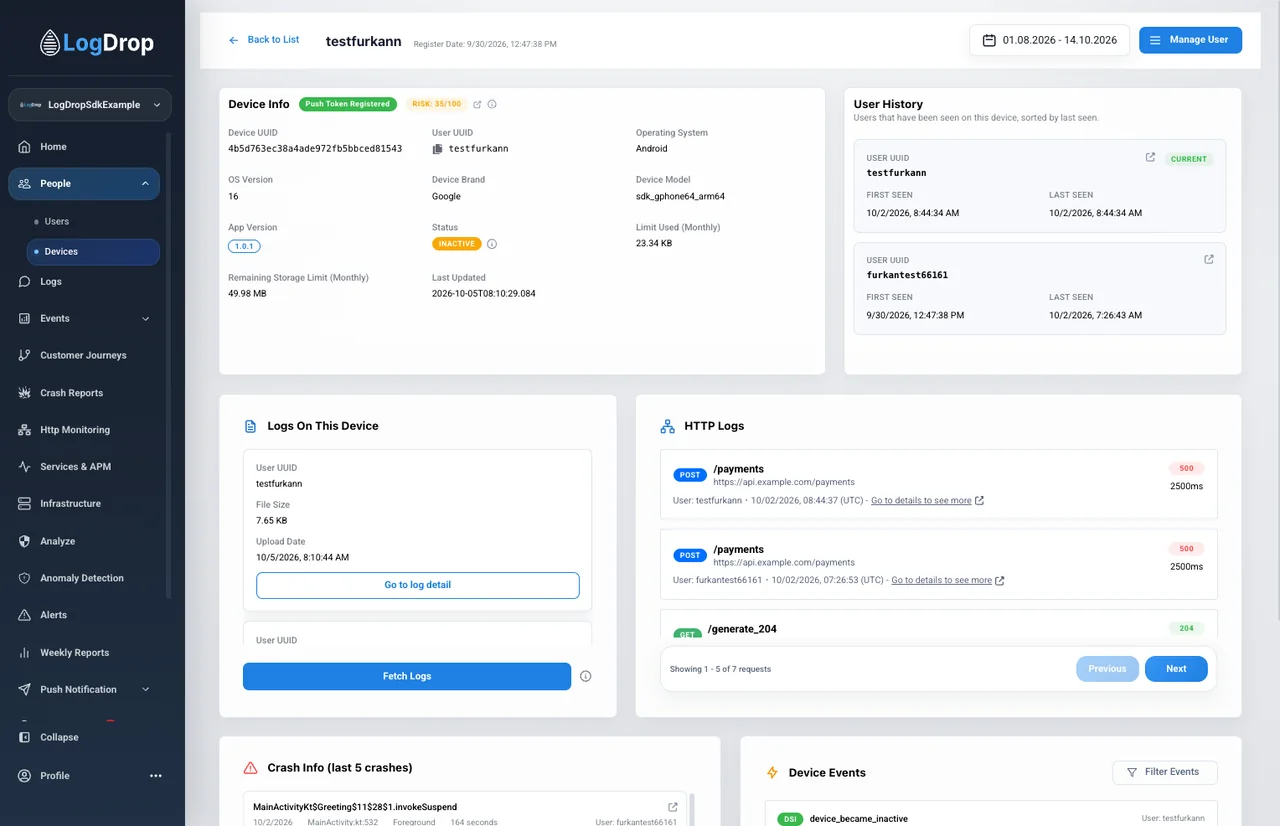Click info icon beside INACTIVE status
This screenshot has height=826, width=1280.
492,244
